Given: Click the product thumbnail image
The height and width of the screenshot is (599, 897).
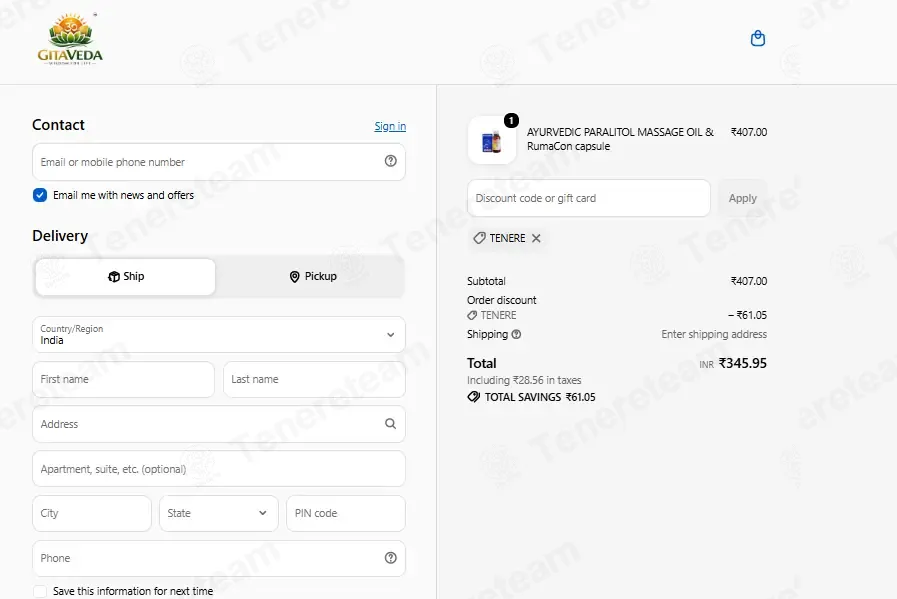Looking at the screenshot, I should click(491, 141).
